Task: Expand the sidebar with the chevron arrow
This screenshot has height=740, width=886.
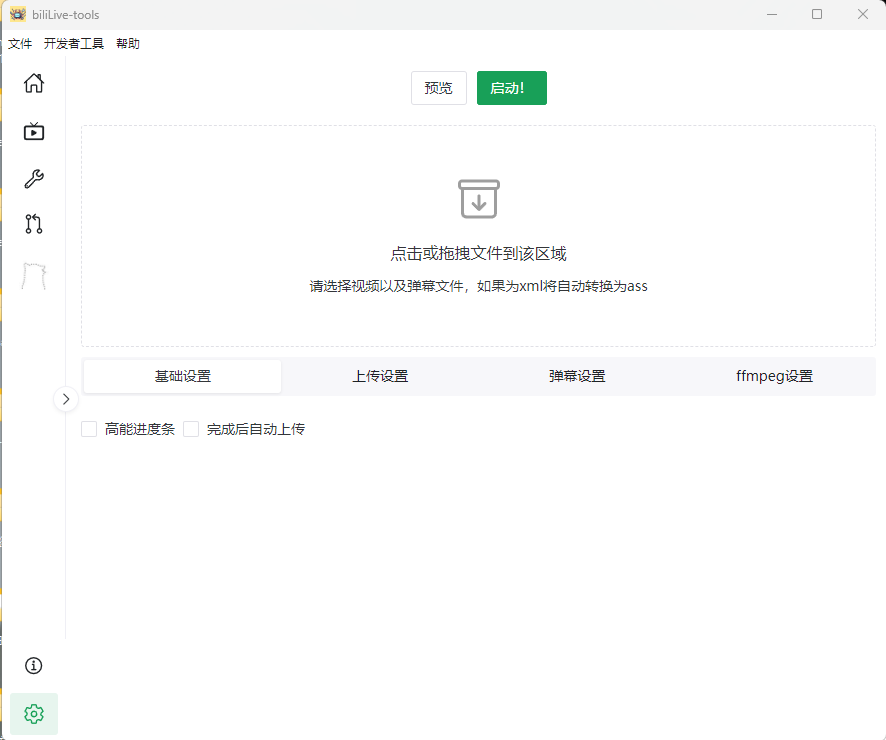Action: tap(66, 399)
